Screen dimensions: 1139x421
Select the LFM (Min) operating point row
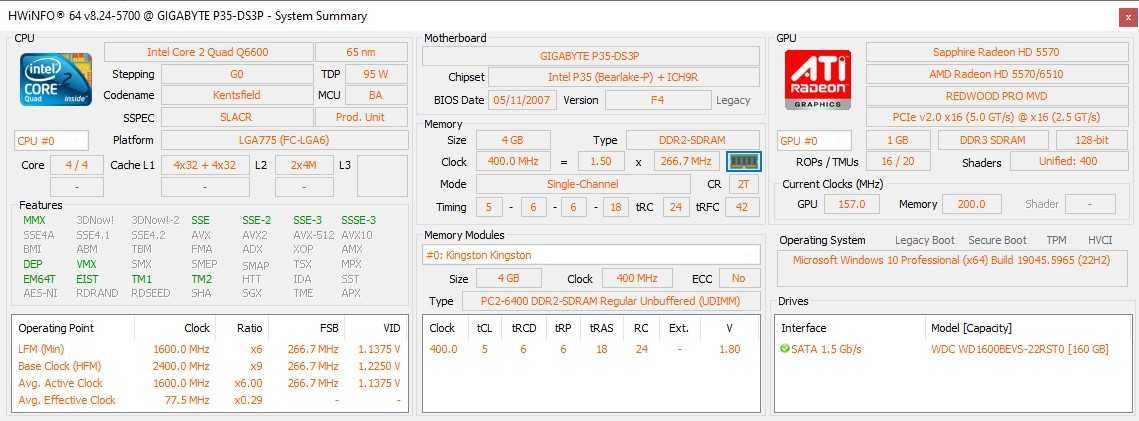click(x=210, y=349)
